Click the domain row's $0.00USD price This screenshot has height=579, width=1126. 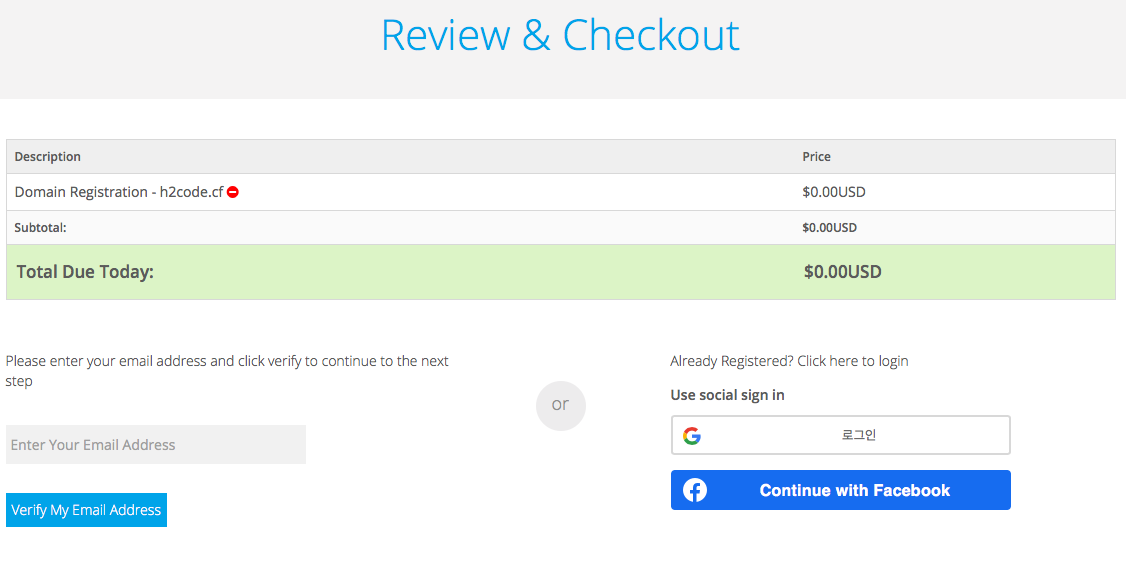[834, 192]
